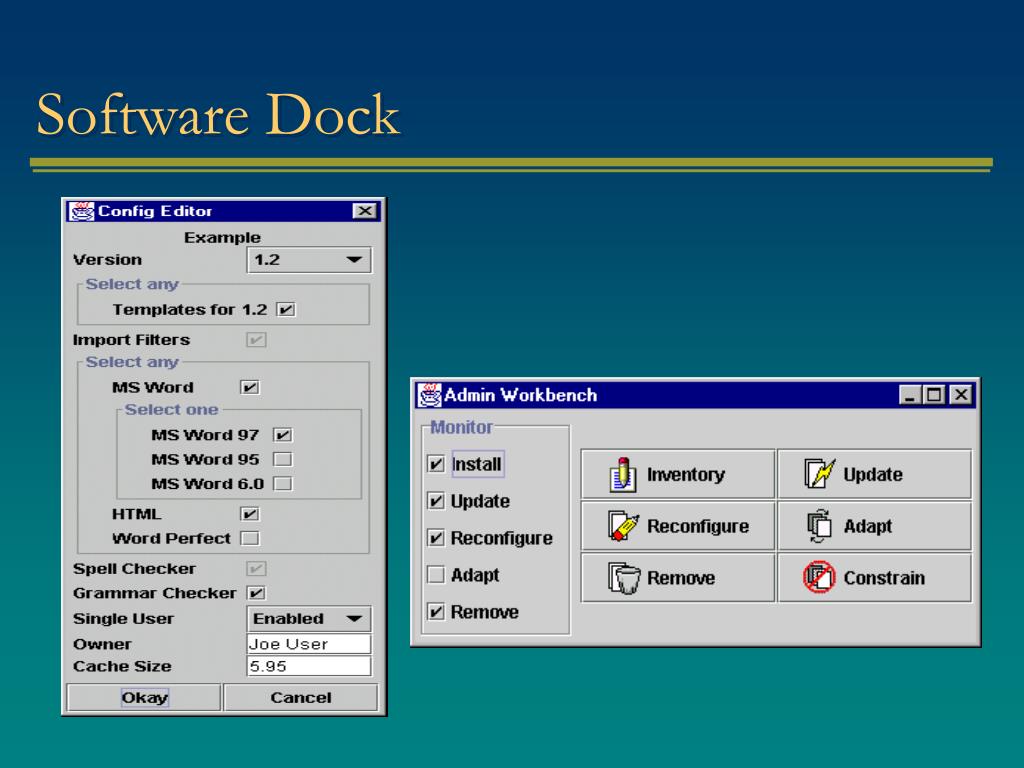Screen dimensions: 1024x768
Task: Click the Okay button in Config Editor
Action: tap(144, 697)
